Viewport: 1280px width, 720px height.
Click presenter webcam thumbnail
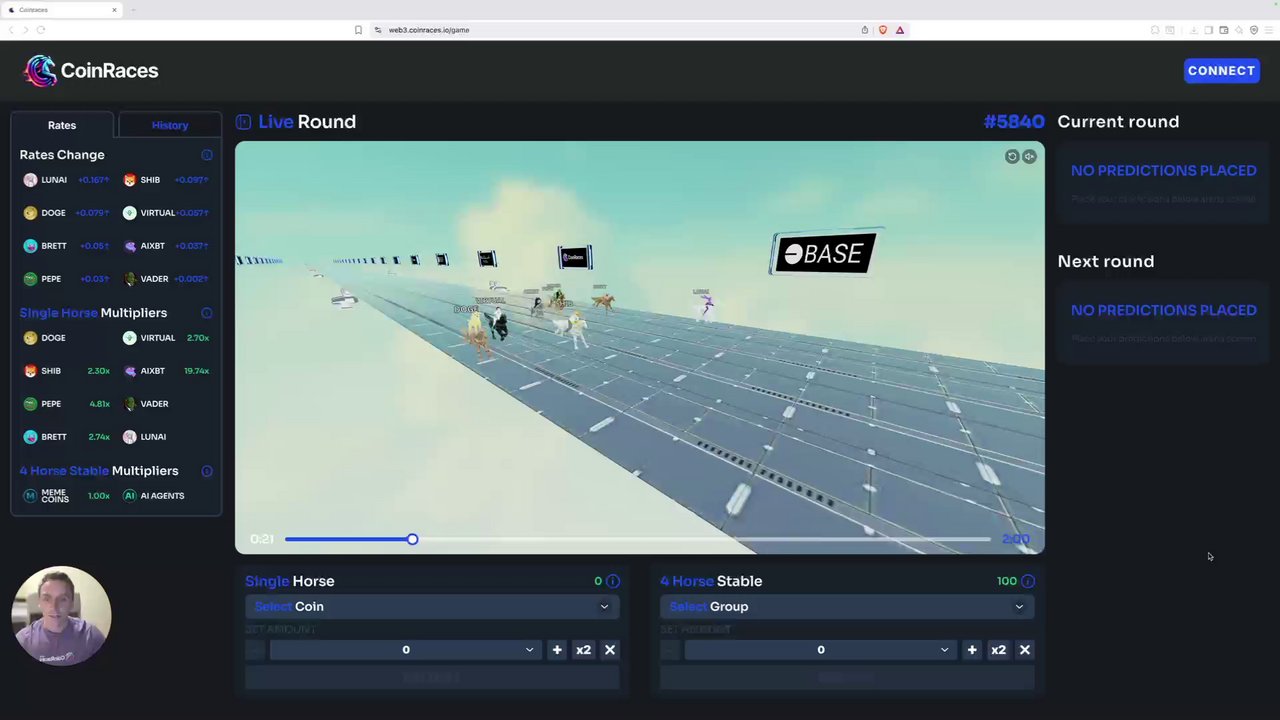pyautogui.click(x=61, y=616)
